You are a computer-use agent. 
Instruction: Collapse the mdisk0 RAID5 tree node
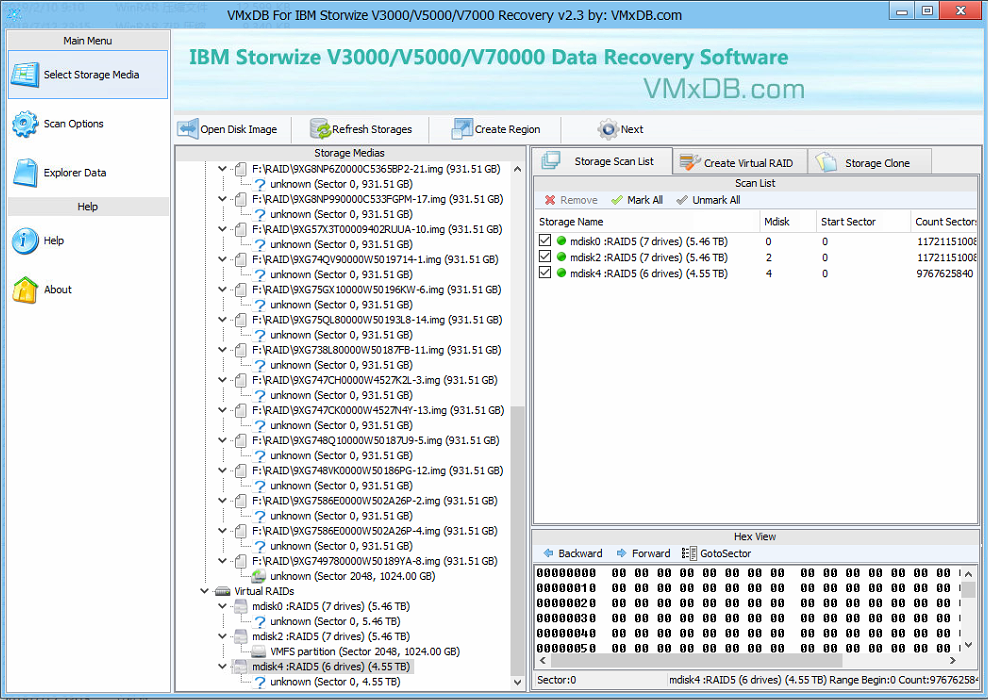pyautogui.click(x=222, y=606)
